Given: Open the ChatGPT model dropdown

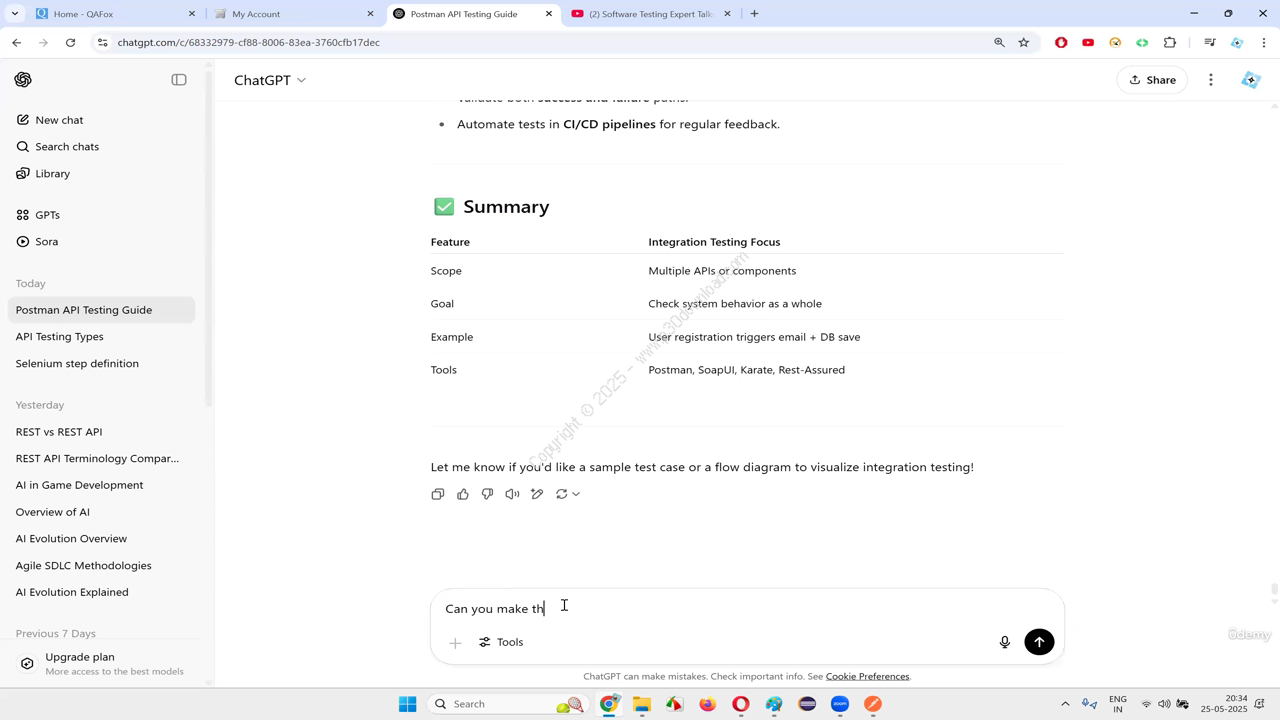Looking at the screenshot, I should click(270, 80).
